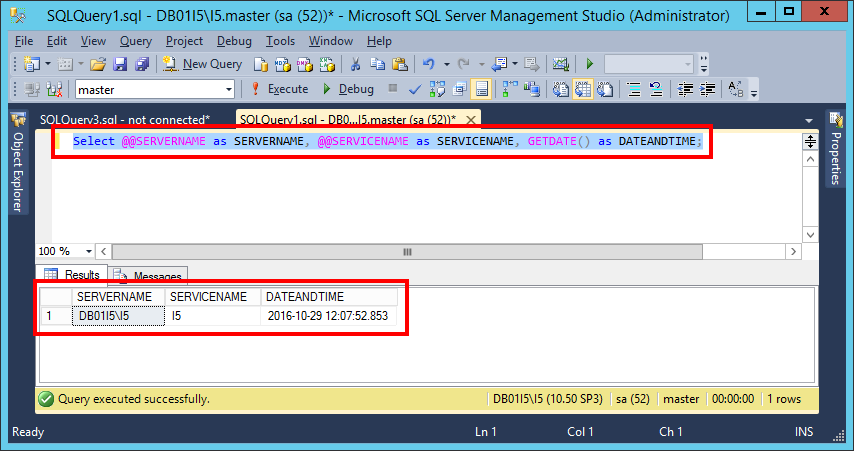Click the Increase Indent icon
The image size is (854, 451).
point(707,89)
